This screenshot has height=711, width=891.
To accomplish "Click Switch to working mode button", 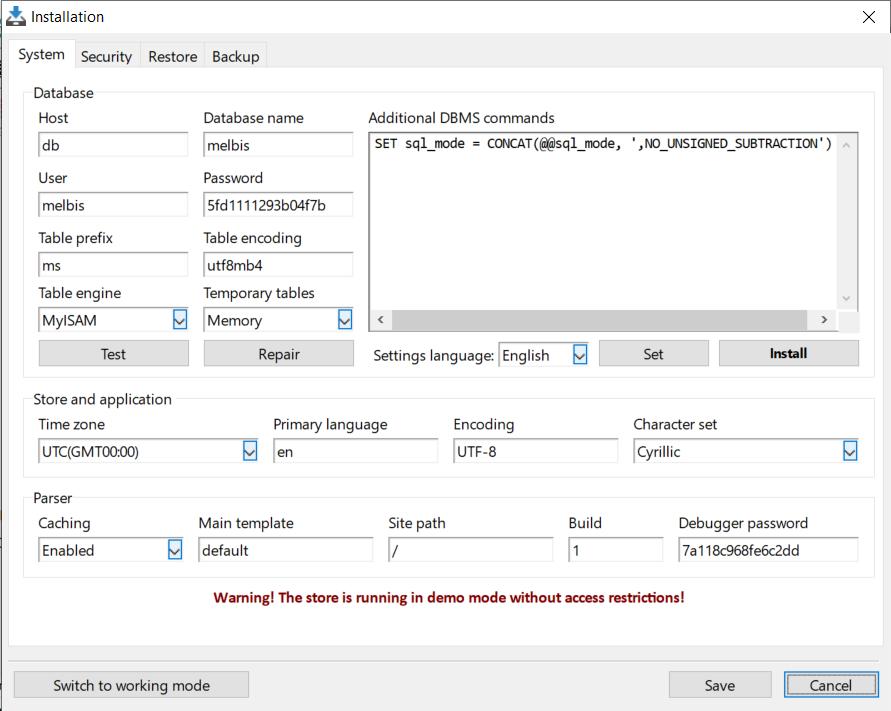I will coord(131,685).
